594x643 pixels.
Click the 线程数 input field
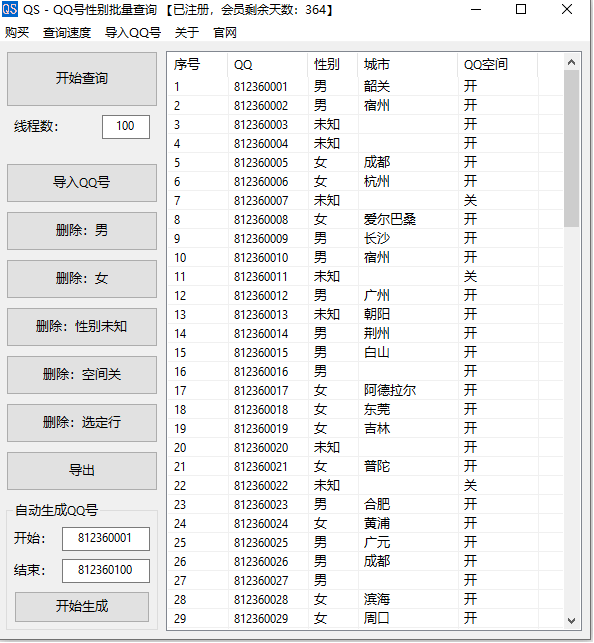(x=125, y=126)
